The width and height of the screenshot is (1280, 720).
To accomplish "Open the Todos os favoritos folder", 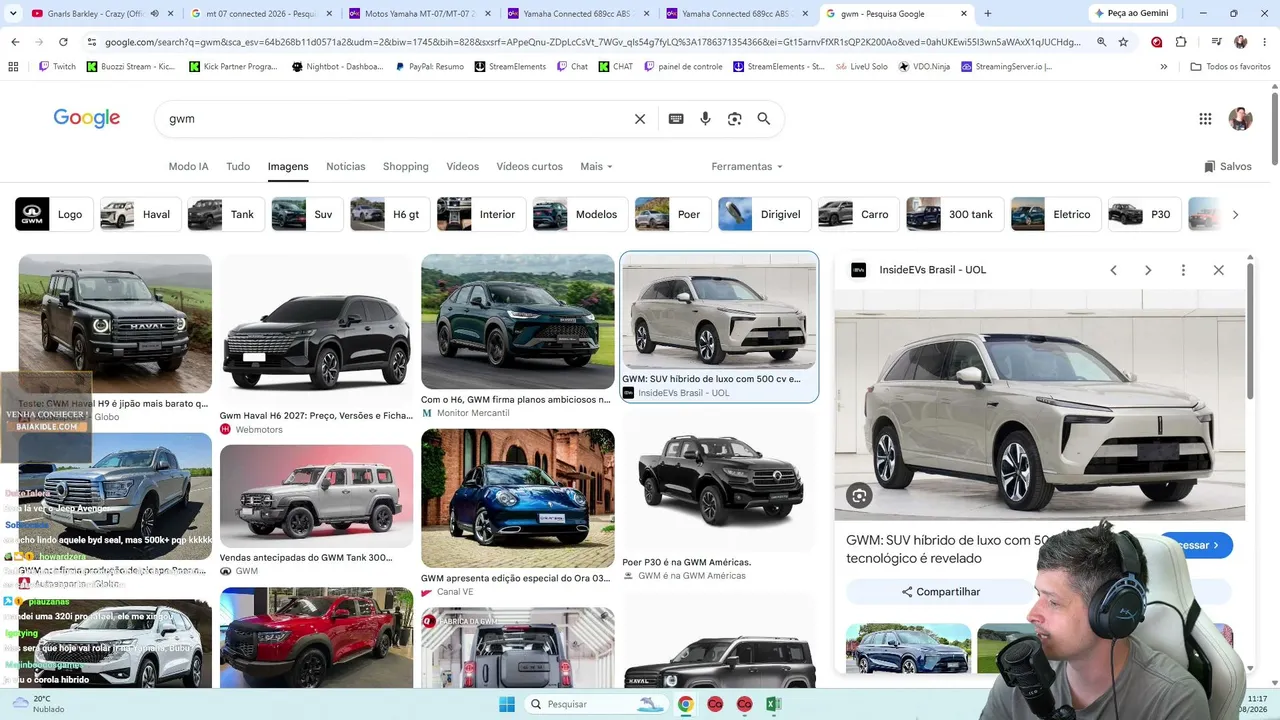I will 1230,67.
